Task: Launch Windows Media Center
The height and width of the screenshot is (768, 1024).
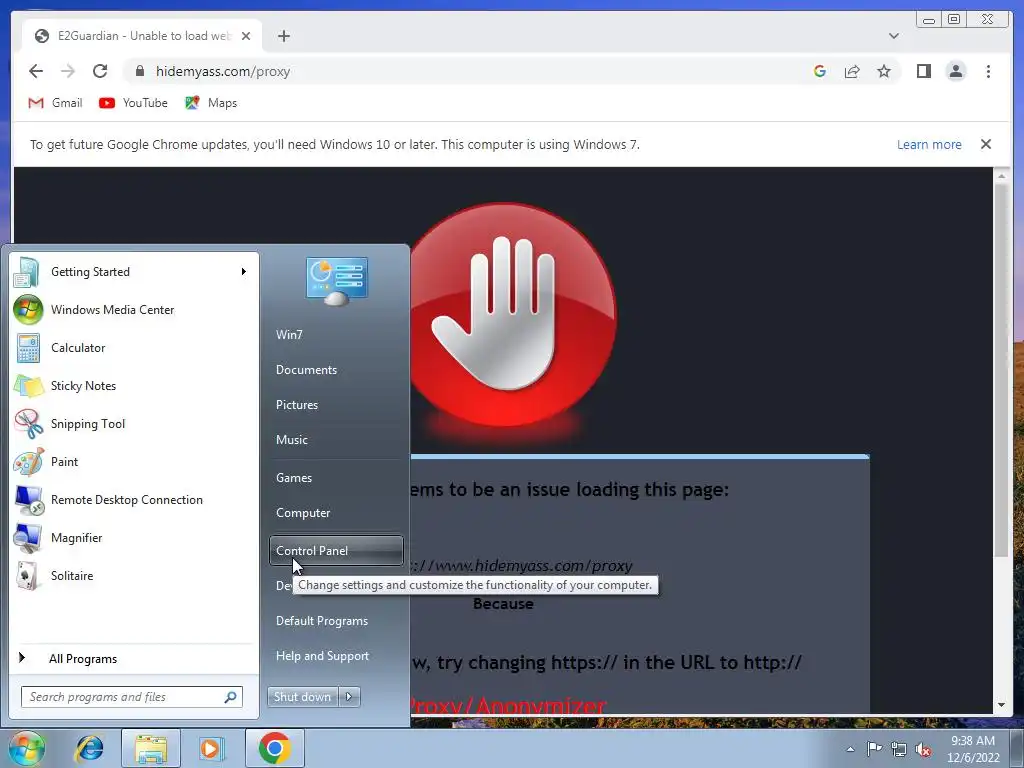Action: (x=133, y=310)
